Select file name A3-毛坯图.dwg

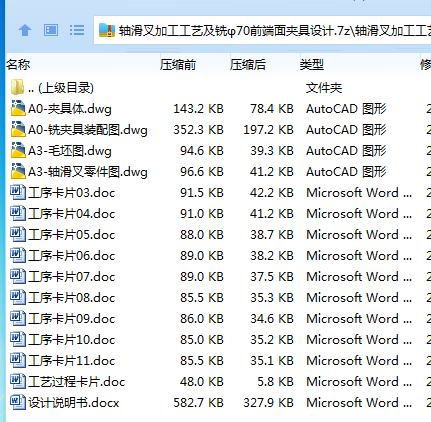pos(70,151)
